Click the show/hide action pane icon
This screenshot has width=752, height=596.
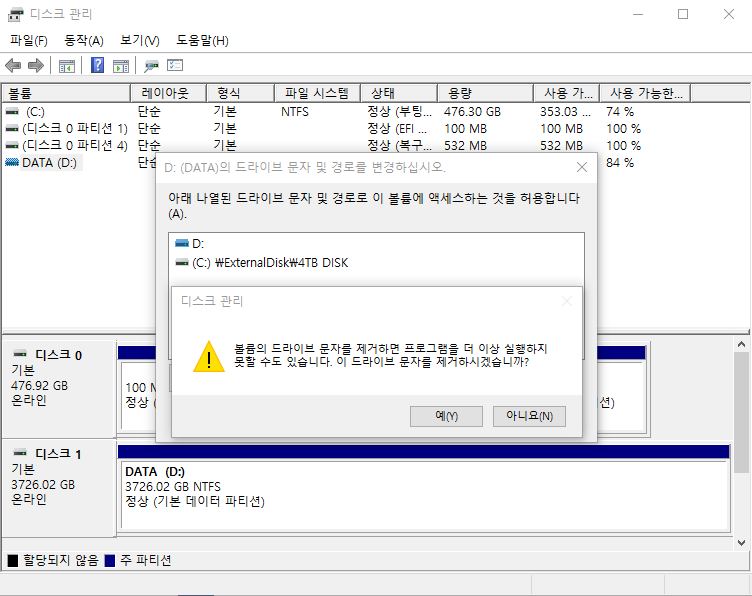pyautogui.click(x=121, y=66)
